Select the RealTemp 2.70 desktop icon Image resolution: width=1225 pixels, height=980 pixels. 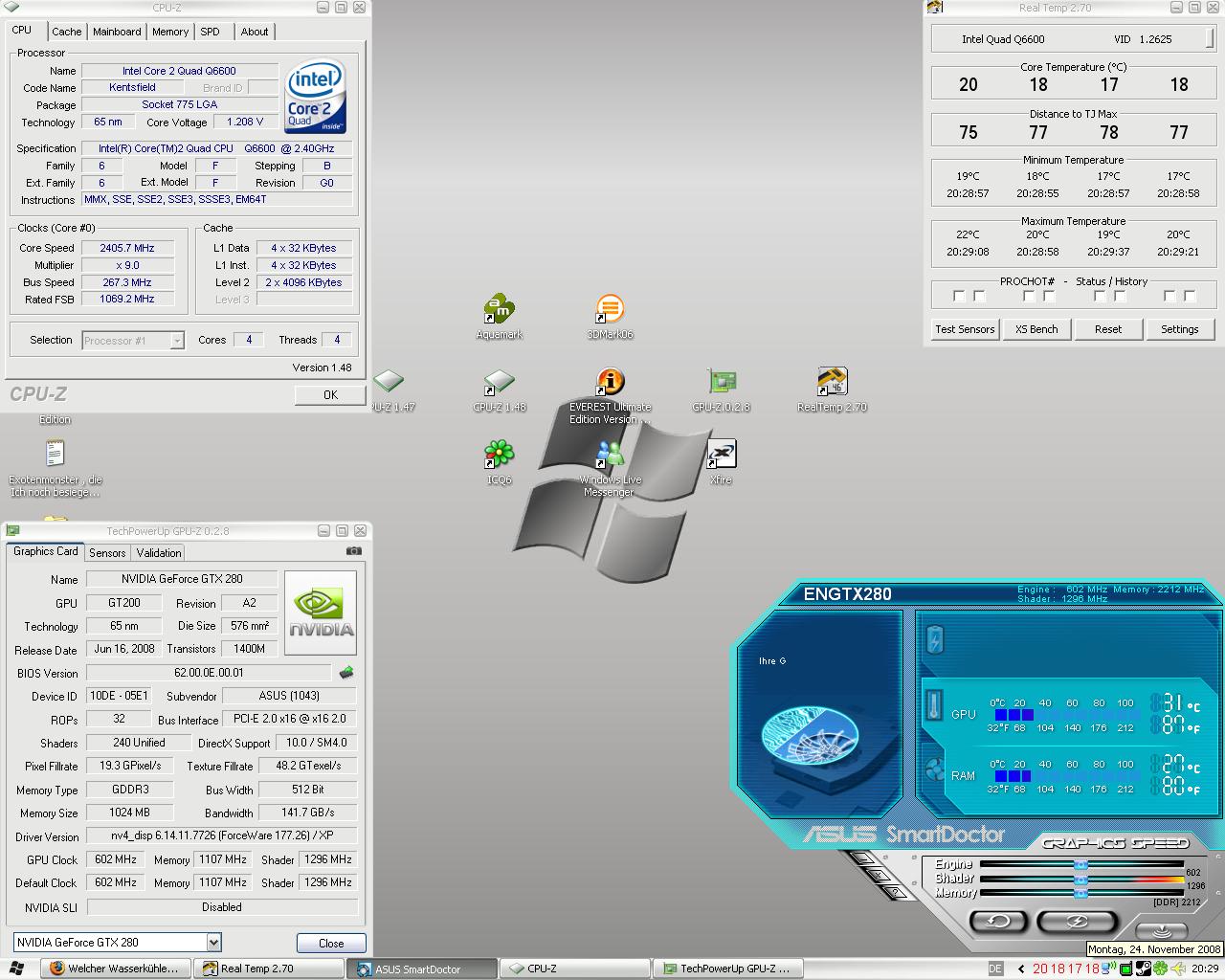point(832,390)
